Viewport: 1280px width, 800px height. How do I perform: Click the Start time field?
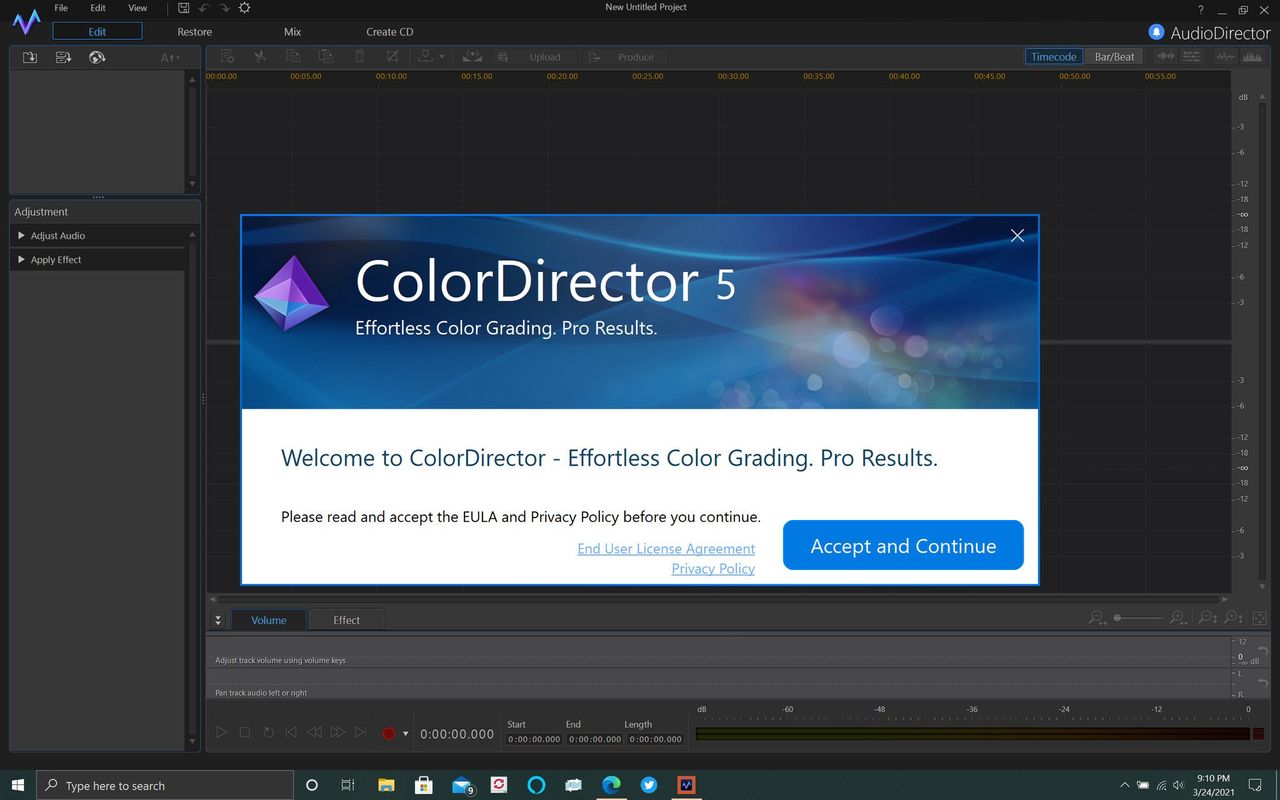pyautogui.click(x=534, y=739)
